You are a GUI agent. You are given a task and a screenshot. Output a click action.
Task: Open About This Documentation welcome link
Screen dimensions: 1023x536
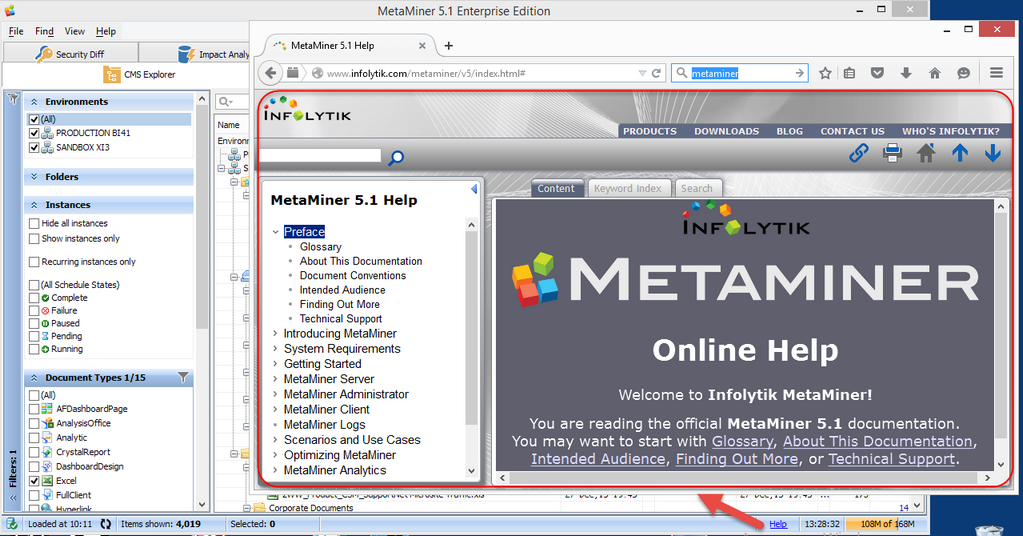pos(878,441)
